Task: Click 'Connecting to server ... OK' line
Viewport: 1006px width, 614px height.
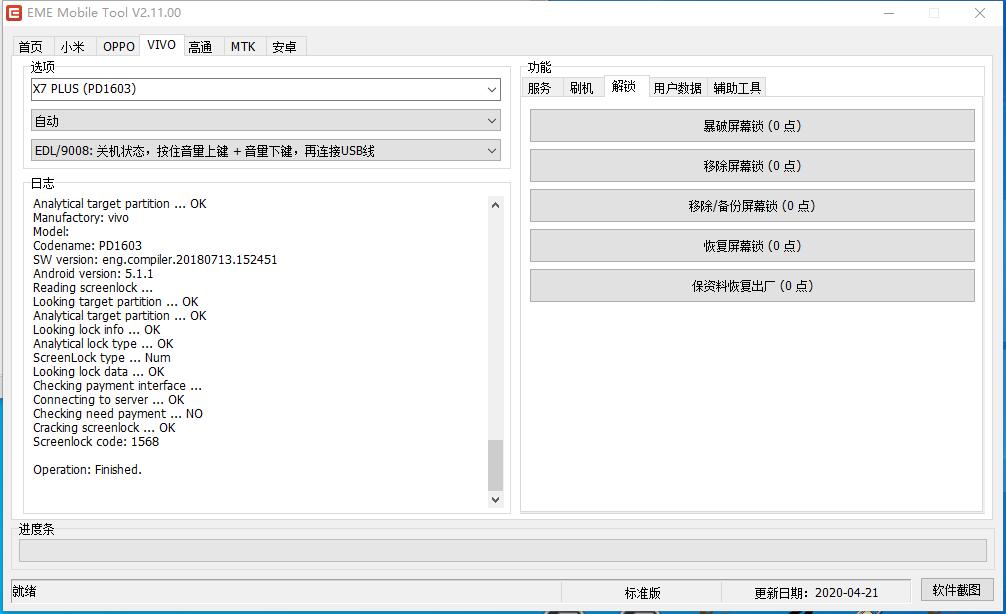Action: tap(108, 400)
